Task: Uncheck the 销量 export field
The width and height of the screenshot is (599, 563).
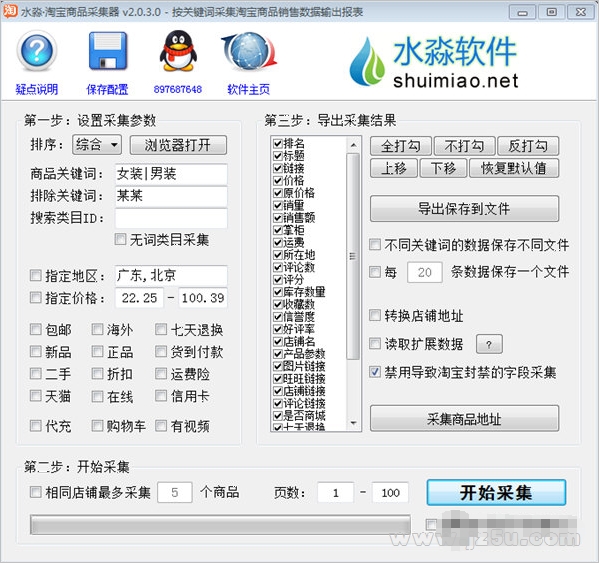Action: pyautogui.click(x=278, y=205)
